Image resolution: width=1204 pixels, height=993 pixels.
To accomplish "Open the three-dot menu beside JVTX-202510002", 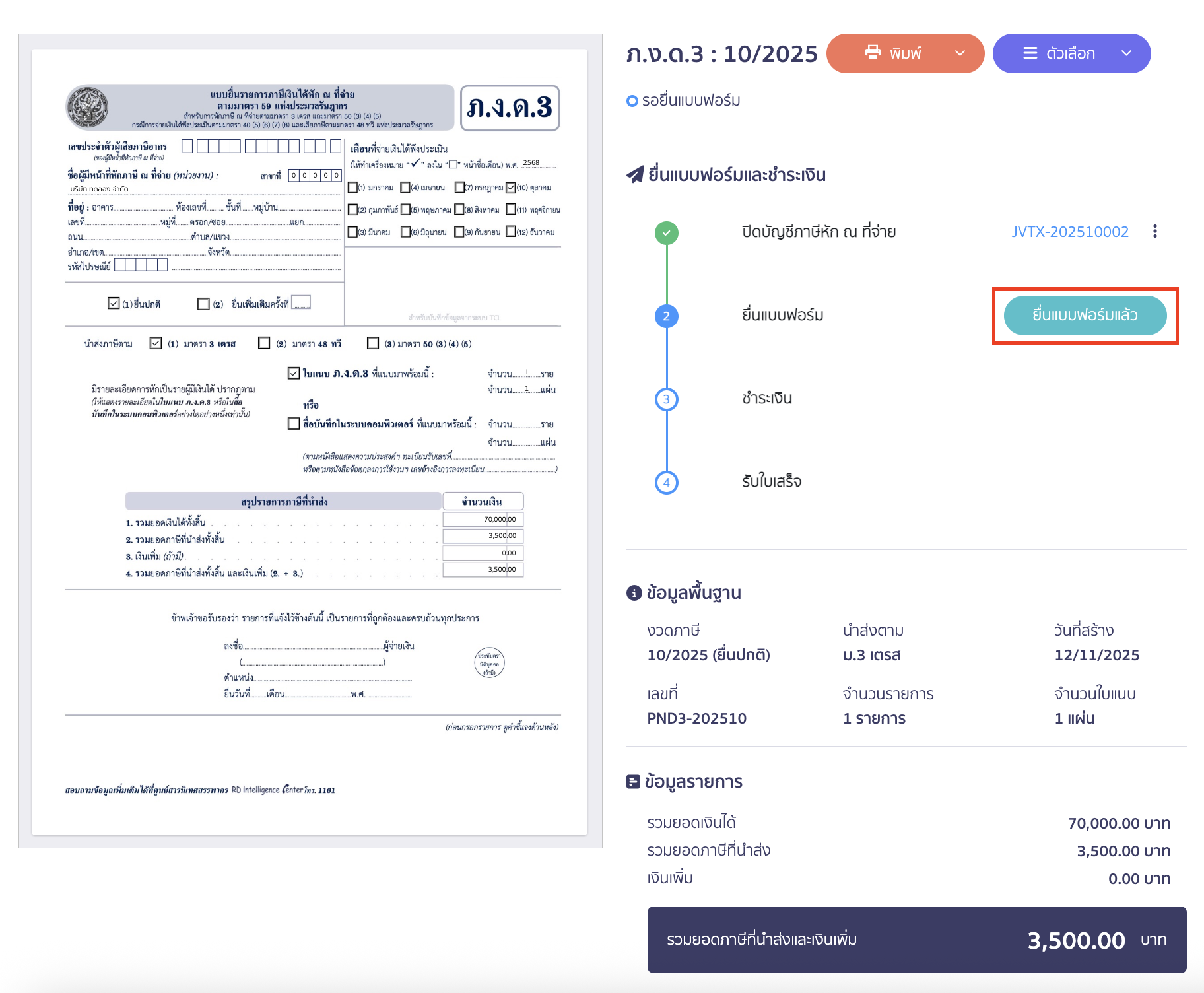I will click(1154, 232).
